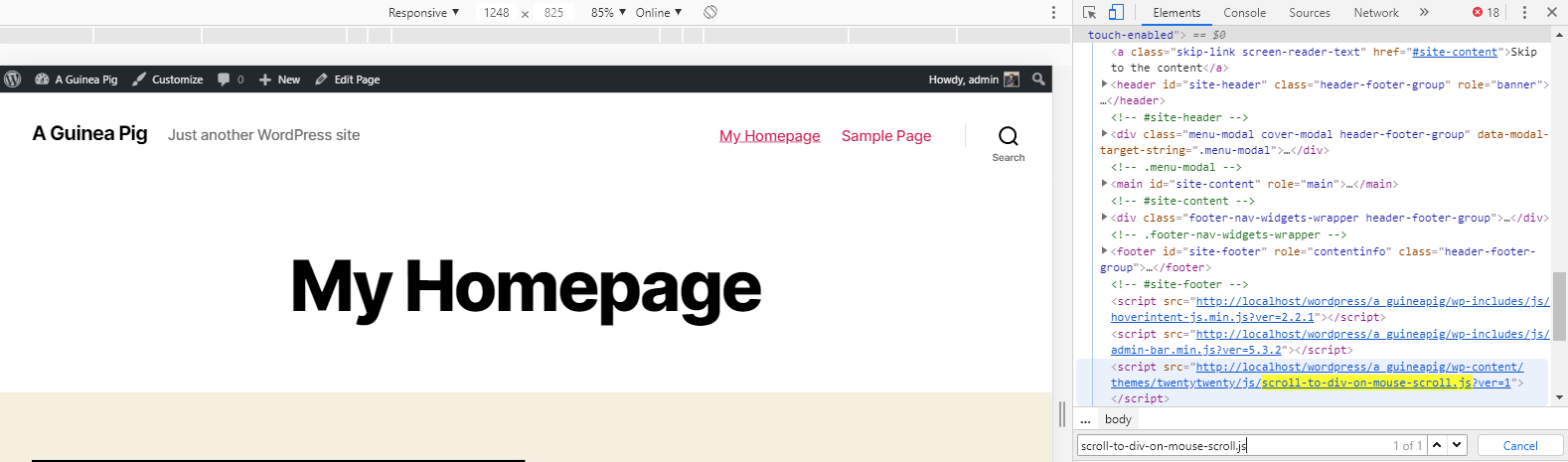Click the rotate device orientation icon
Image resolution: width=1568 pixels, height=462 pixels.
click(x=710, y=13)
